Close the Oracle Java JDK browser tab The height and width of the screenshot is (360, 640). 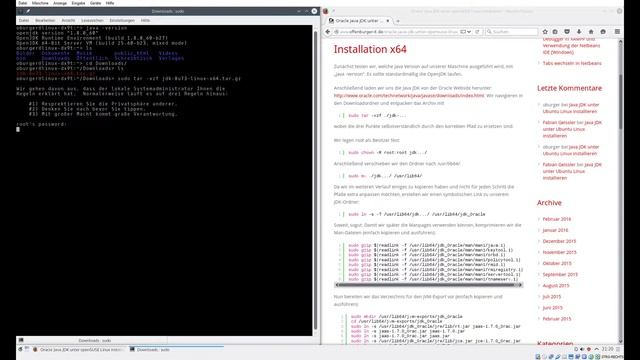point(388,20)
